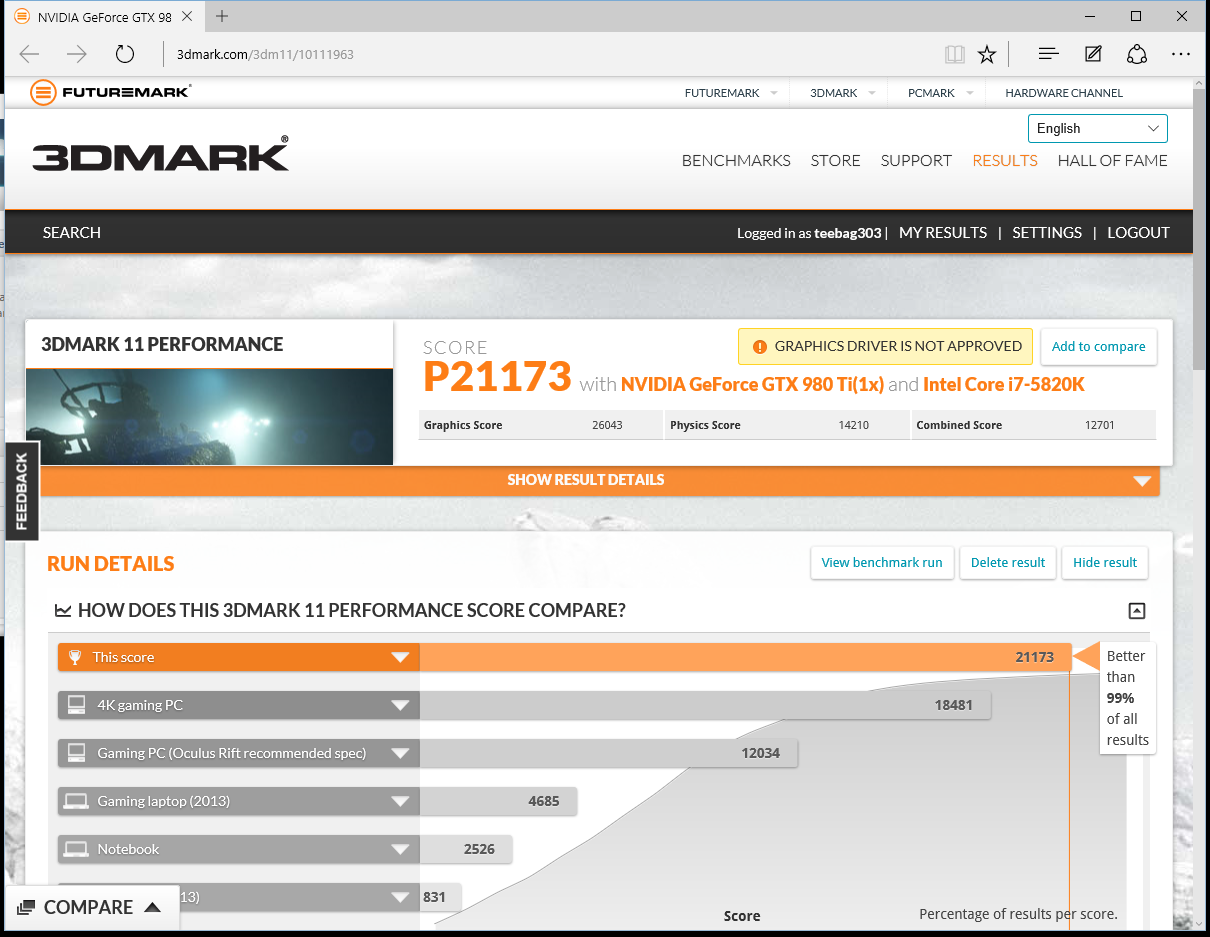This screenshot has height=937, width=1210.
Task: Open MY RESULTS
Action: pyautogui.click(x=943, y=232)
